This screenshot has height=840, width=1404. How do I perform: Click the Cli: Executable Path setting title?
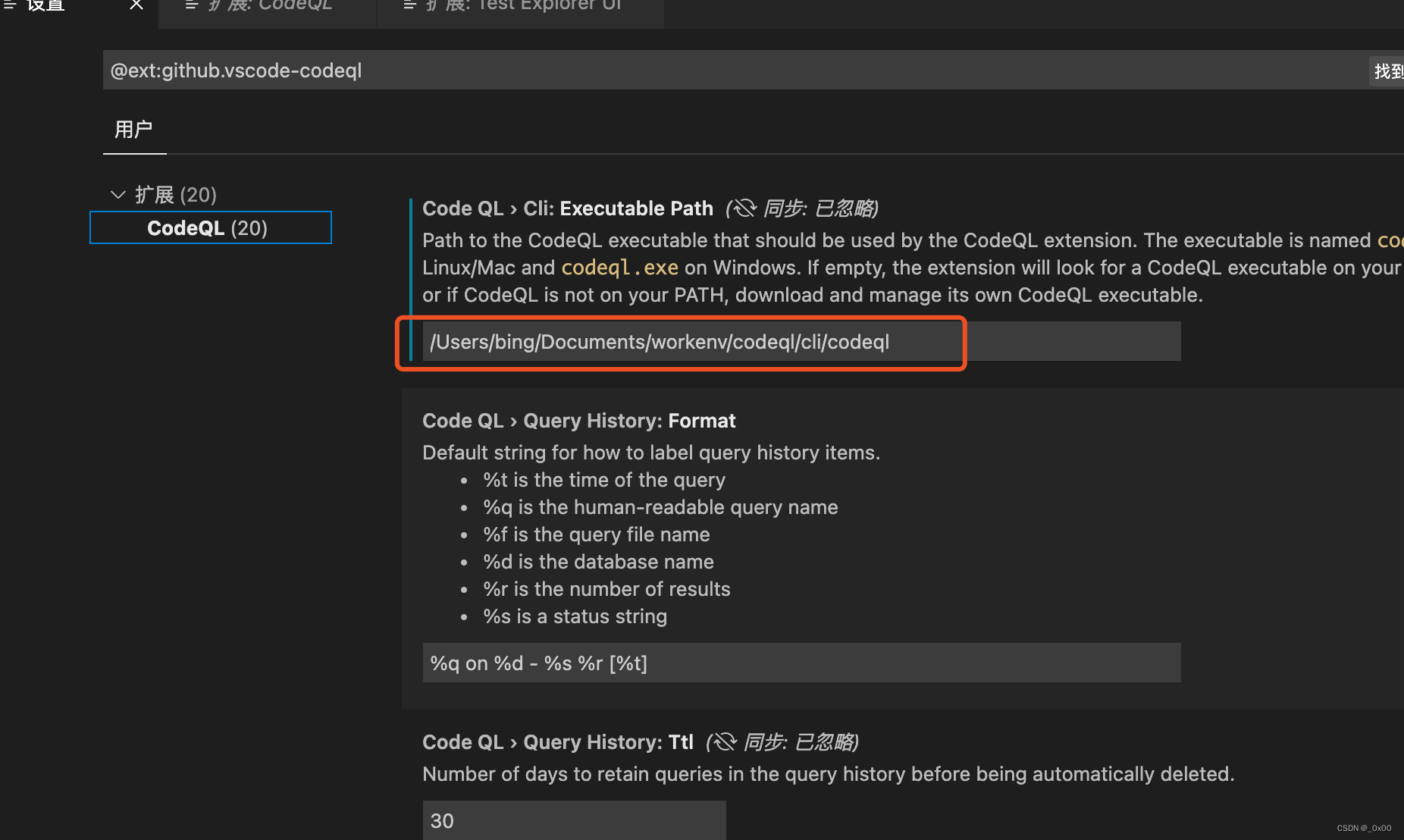click(x=568, y=208)
